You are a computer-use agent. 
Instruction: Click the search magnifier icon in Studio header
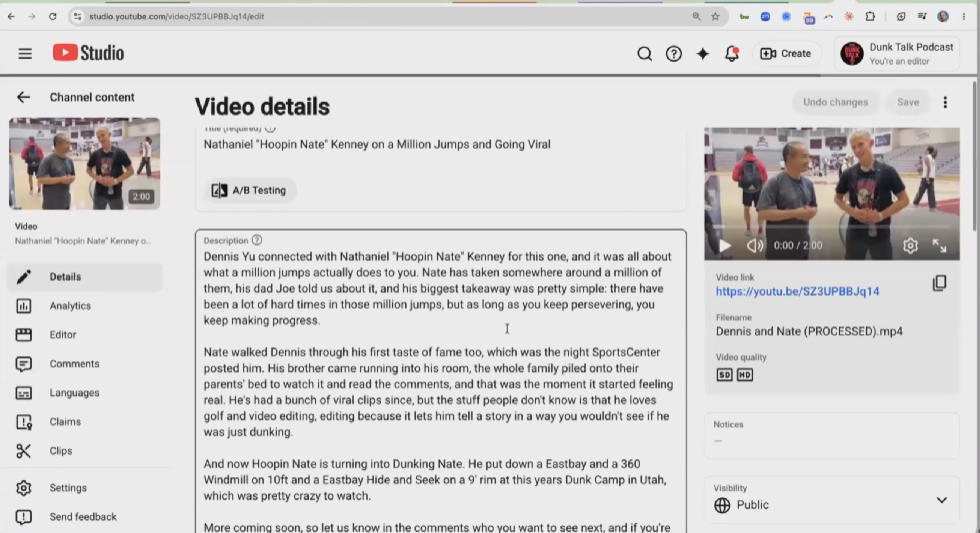[644, 54]
